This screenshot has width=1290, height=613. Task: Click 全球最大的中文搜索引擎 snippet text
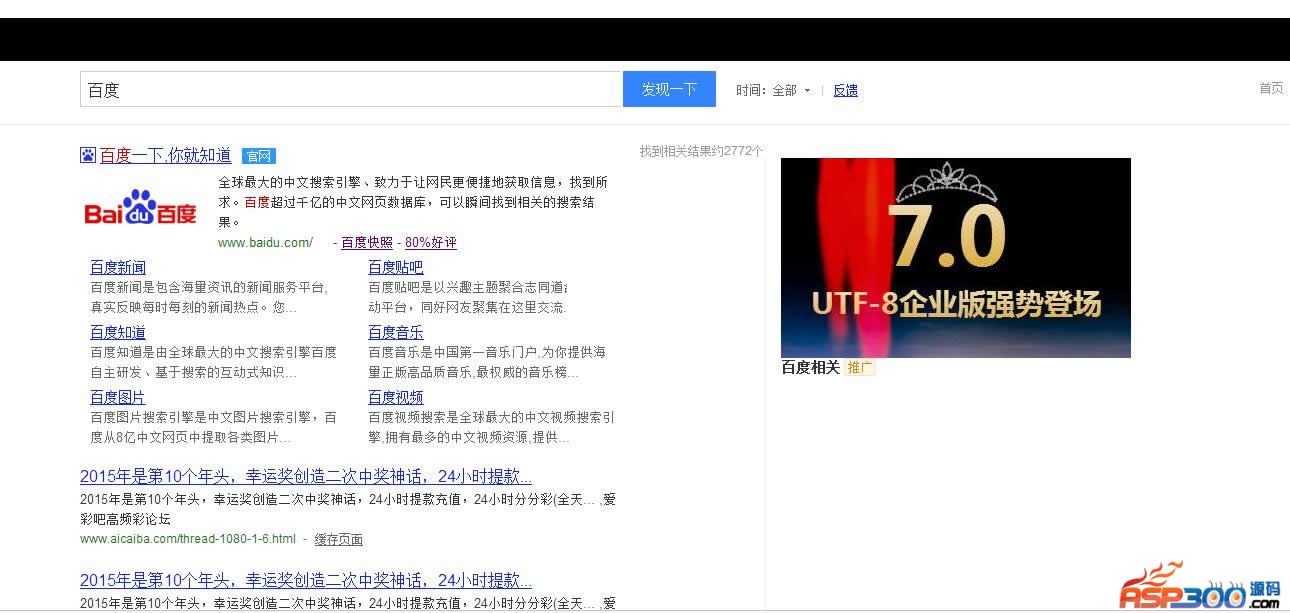coord(413,202)
